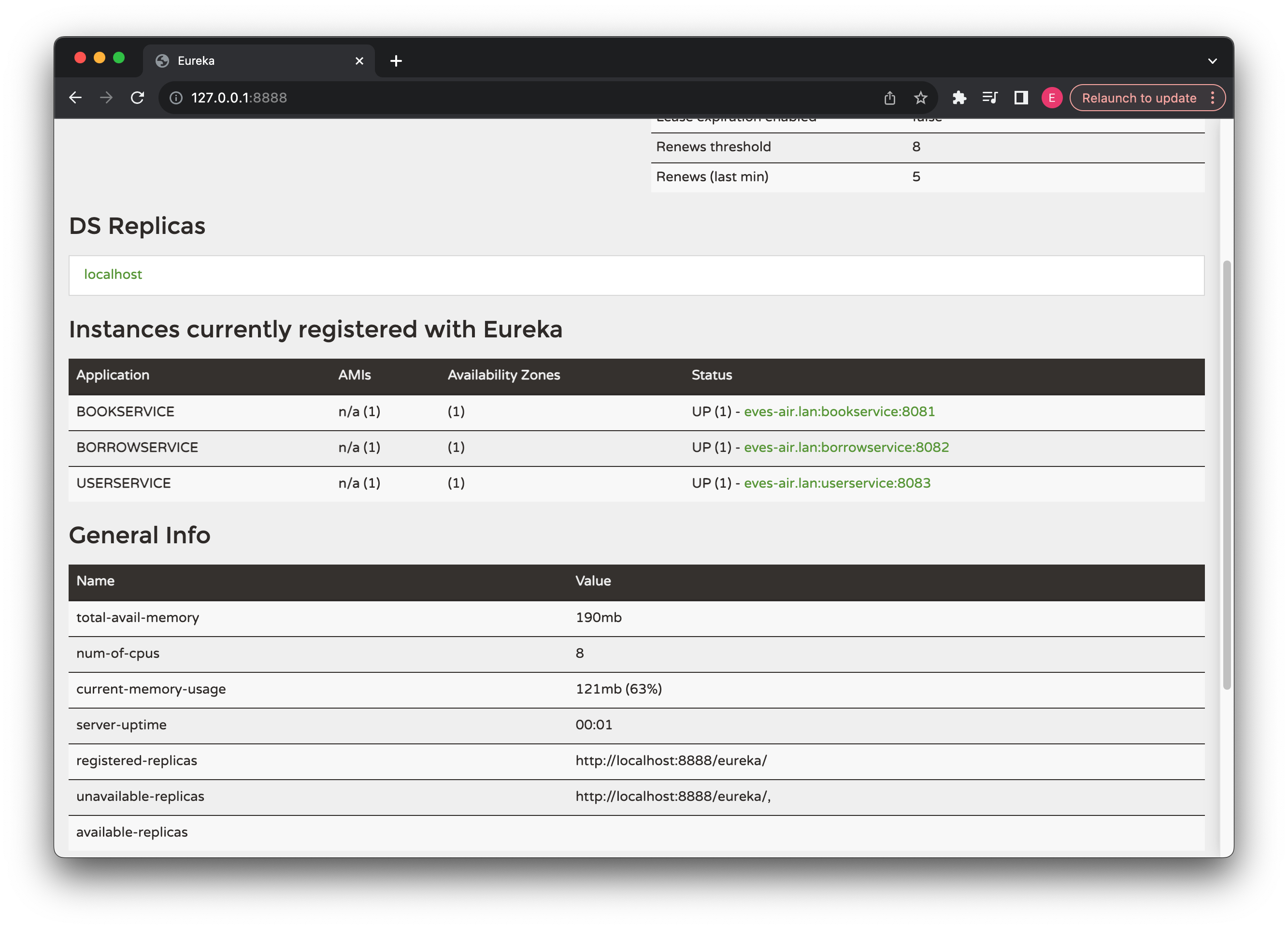The height and width of the screenshot is (929, 1288).
Task: Click the pink profile avatar
Action: [1052, 97]
